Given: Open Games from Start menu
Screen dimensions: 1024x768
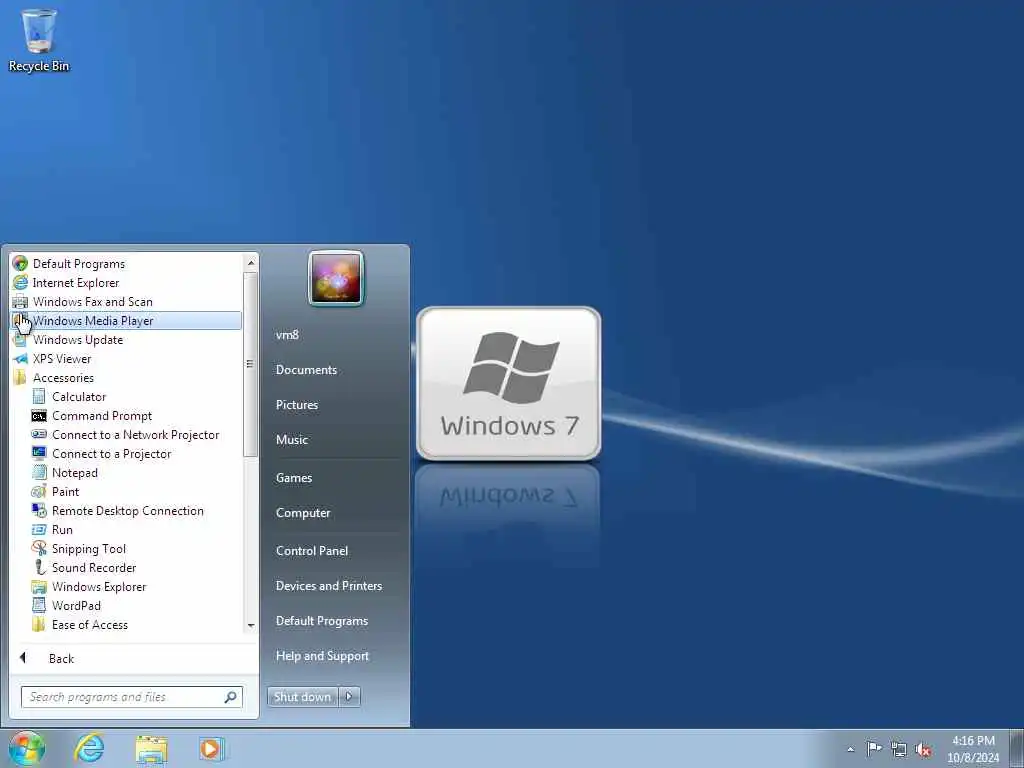Looking at the screenshot, I should 294,477.
